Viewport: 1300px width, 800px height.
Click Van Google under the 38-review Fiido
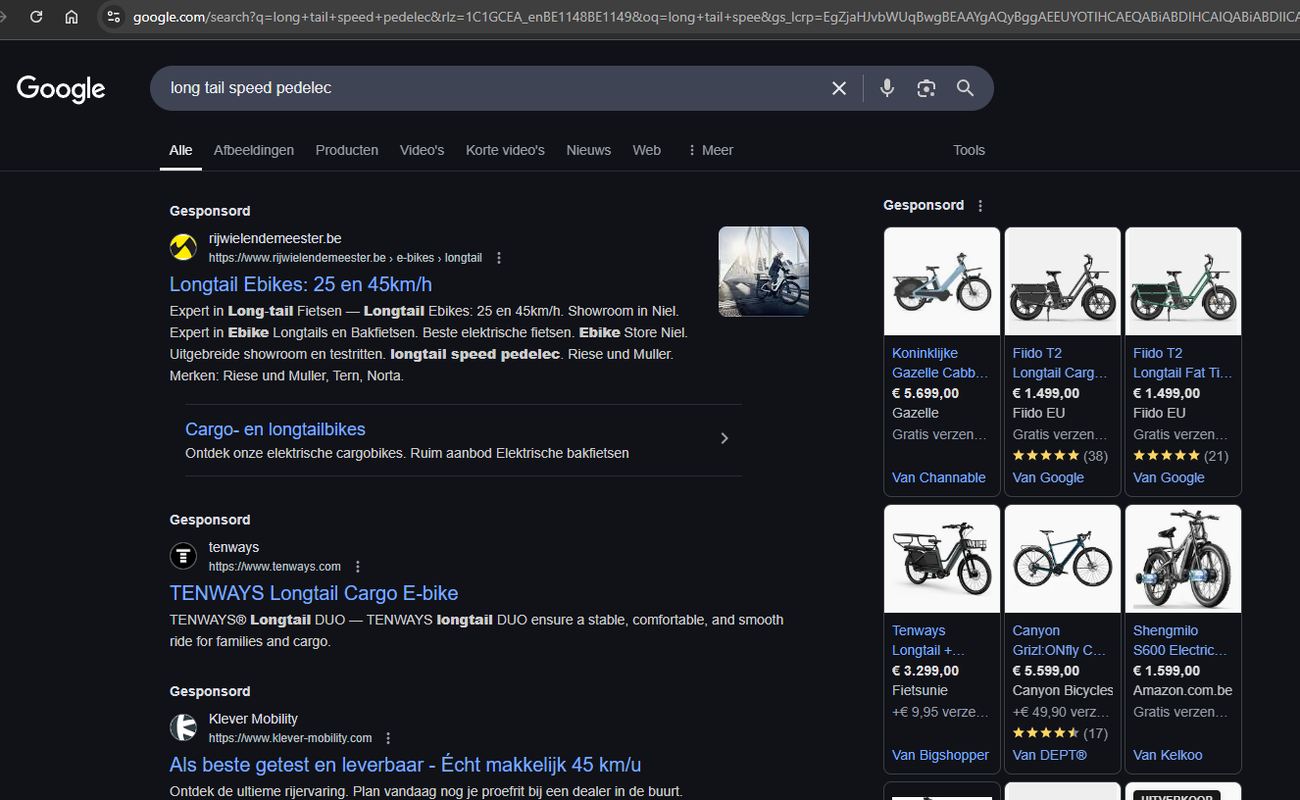pyautogui.click(x=1048, y=478)
